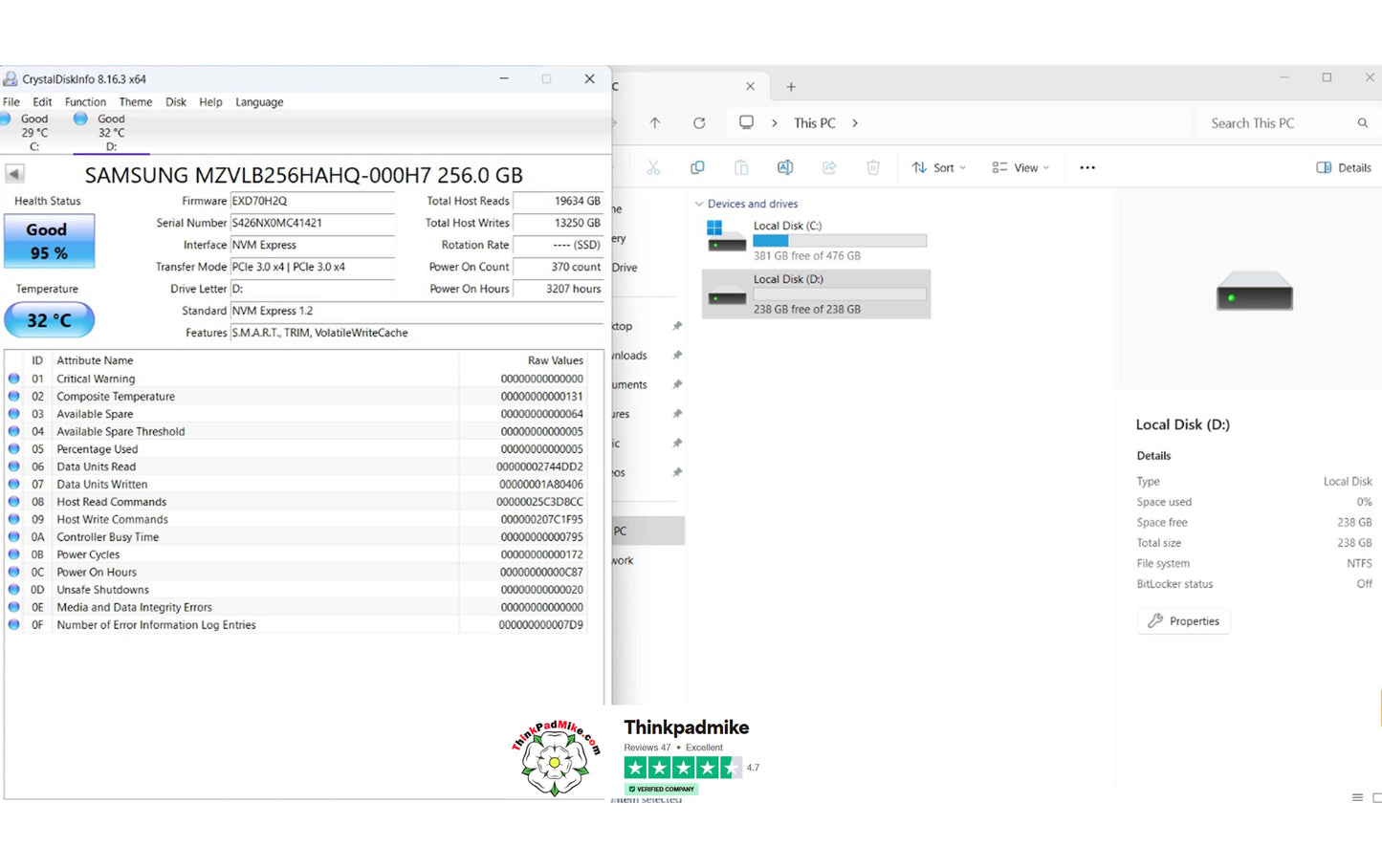Click the Power On Hours value 3207 hours
Viewport: 1382px width, 868px height.
[558, 289]
